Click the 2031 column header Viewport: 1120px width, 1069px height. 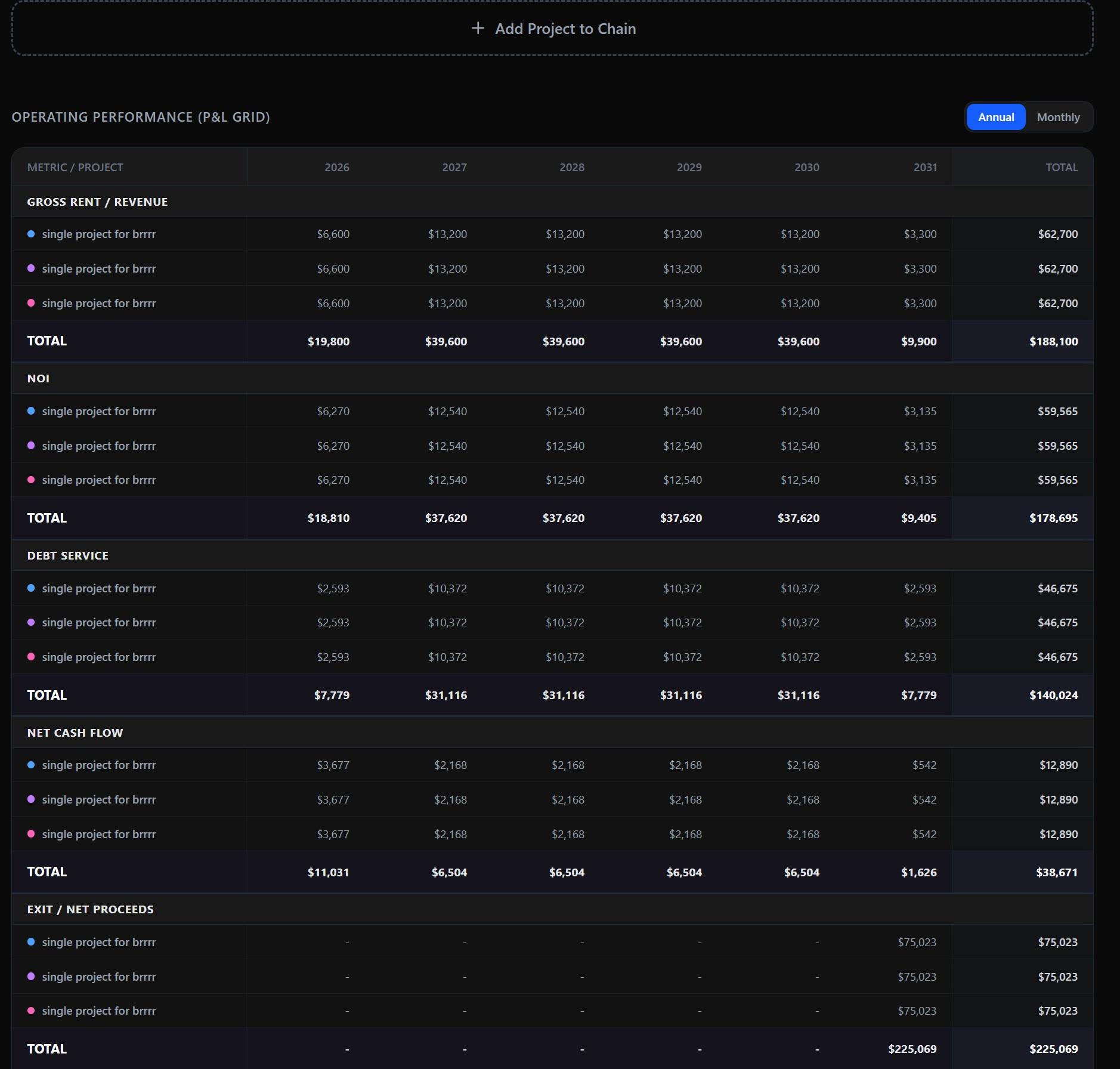coord(925,168)
